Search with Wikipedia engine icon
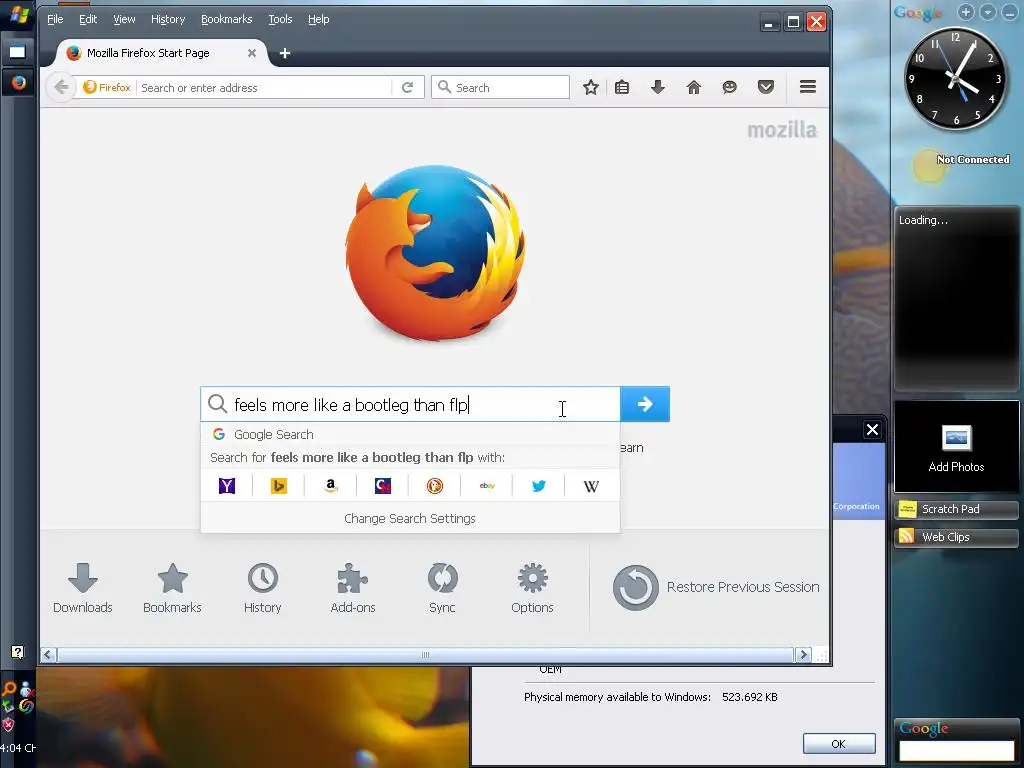The width and height of the screenshot is (1024, 768). pyautogui.click(x=591, y=486)
